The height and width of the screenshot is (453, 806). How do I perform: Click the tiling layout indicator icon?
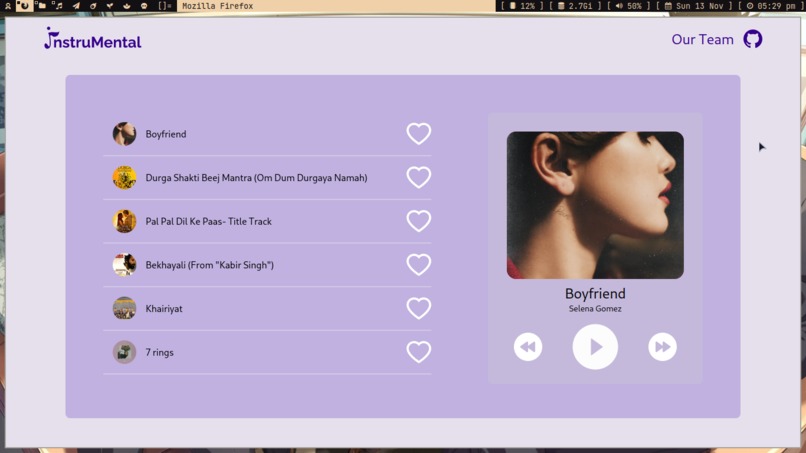(164, 6)
